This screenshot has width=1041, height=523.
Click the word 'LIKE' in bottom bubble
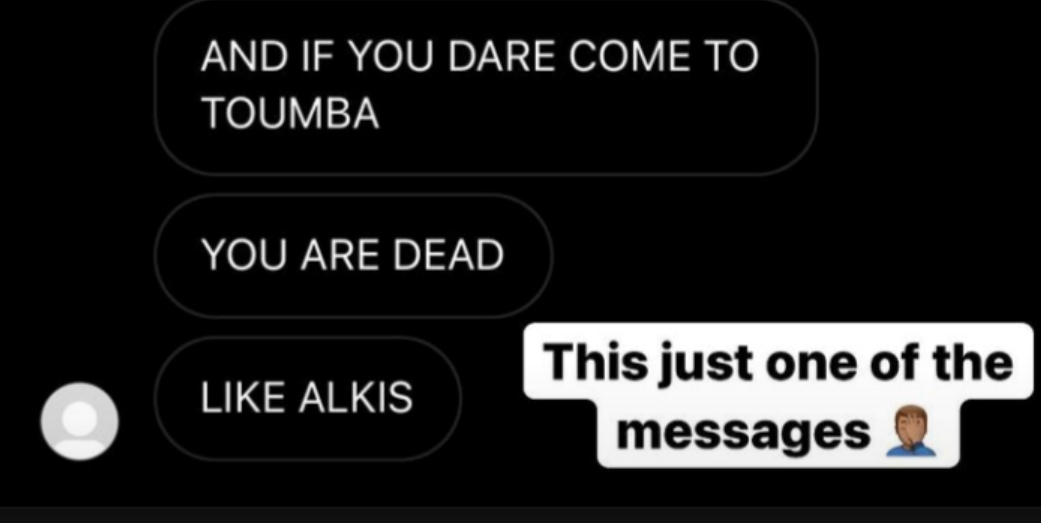point(245,398)
